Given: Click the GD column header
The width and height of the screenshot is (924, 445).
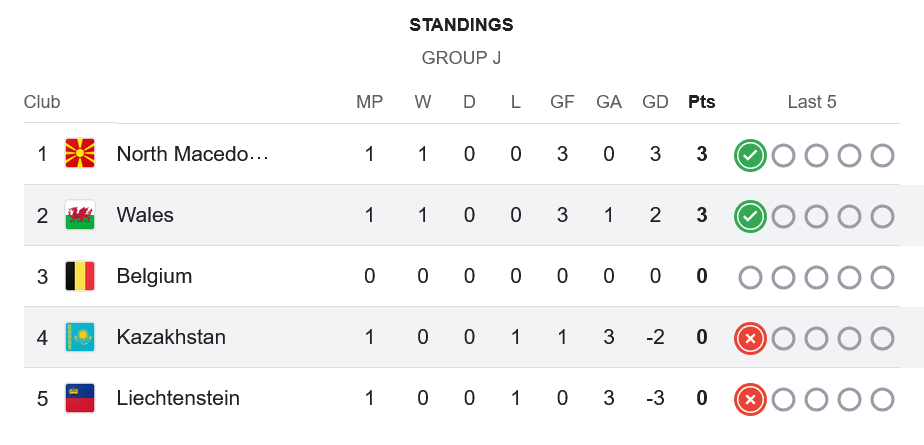Looking at the screenshot, I should tap(655, 102).
